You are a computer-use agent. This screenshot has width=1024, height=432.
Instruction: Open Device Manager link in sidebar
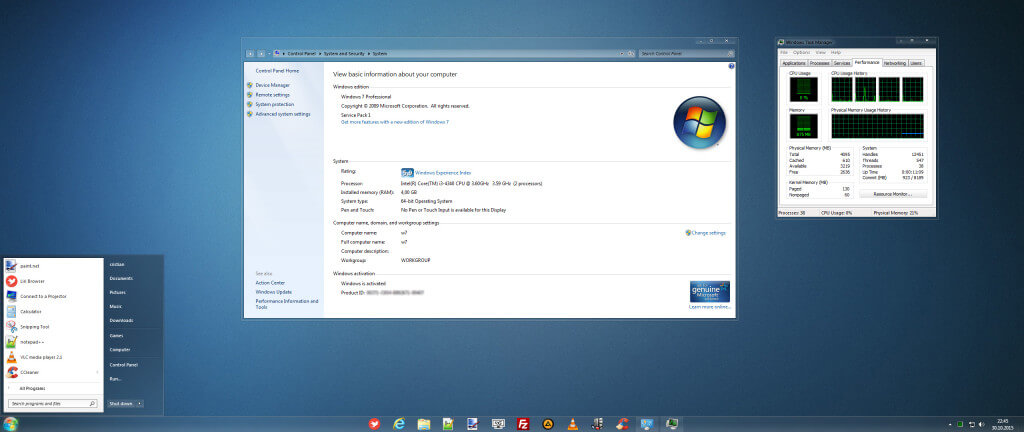(x=273, y=86)
